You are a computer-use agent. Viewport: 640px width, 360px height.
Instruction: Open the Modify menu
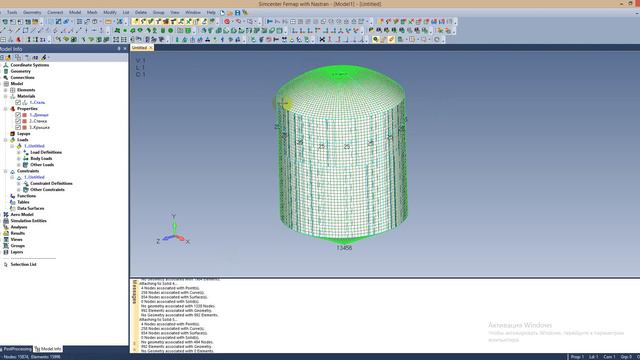110,13
